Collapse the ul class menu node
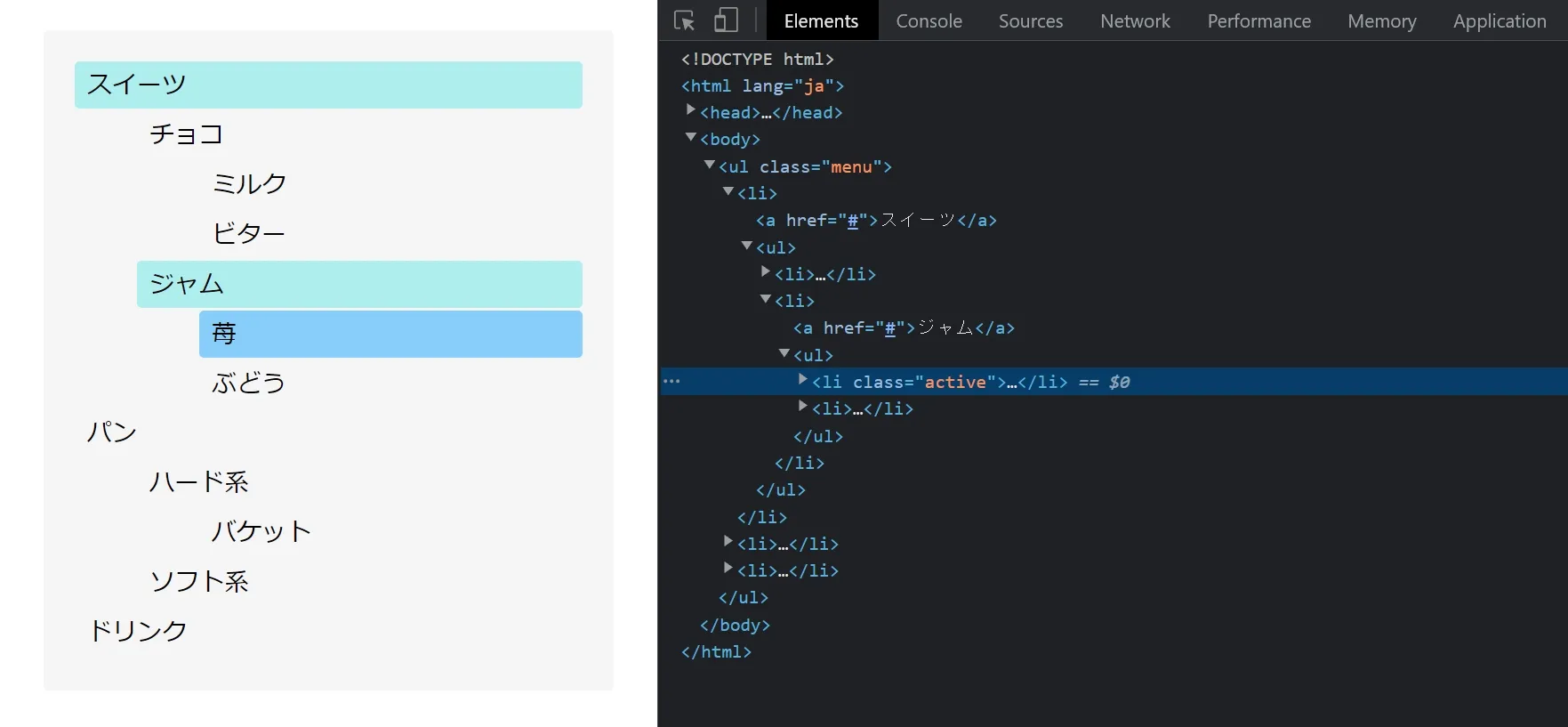 click(710, 166)
